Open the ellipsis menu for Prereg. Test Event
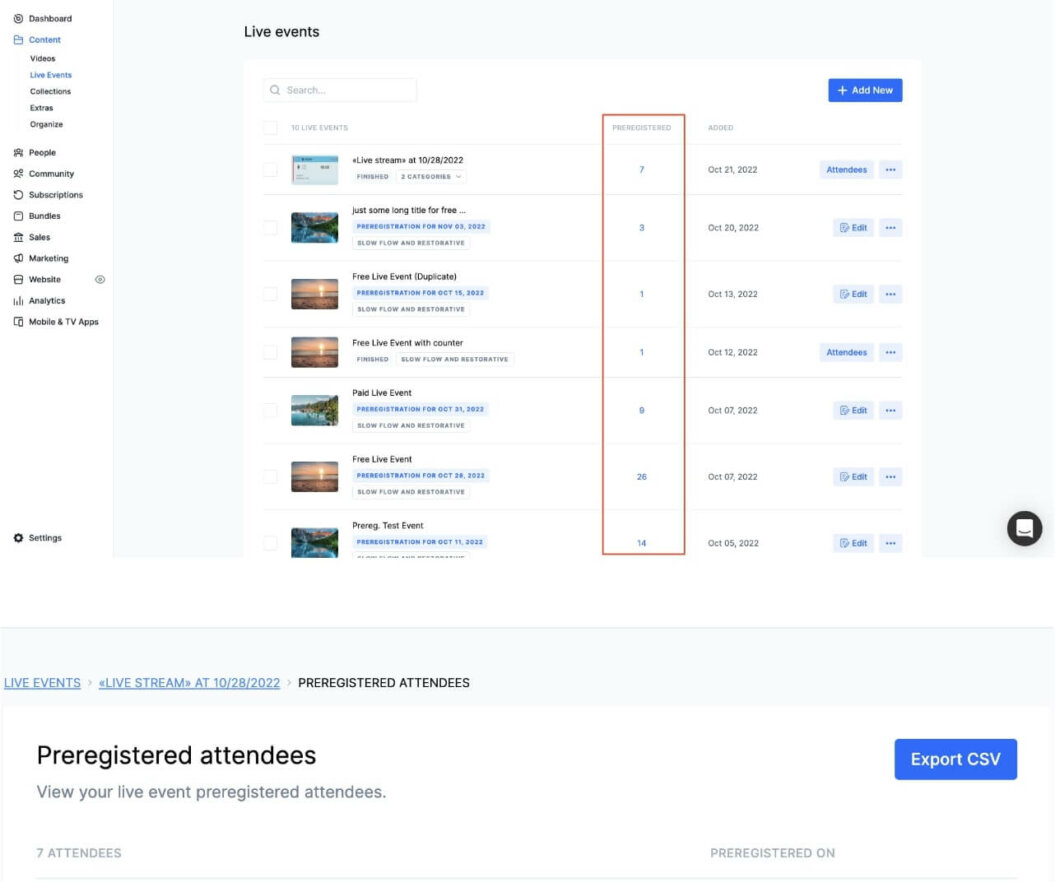The image size is (1055, 887). (890, 542)
